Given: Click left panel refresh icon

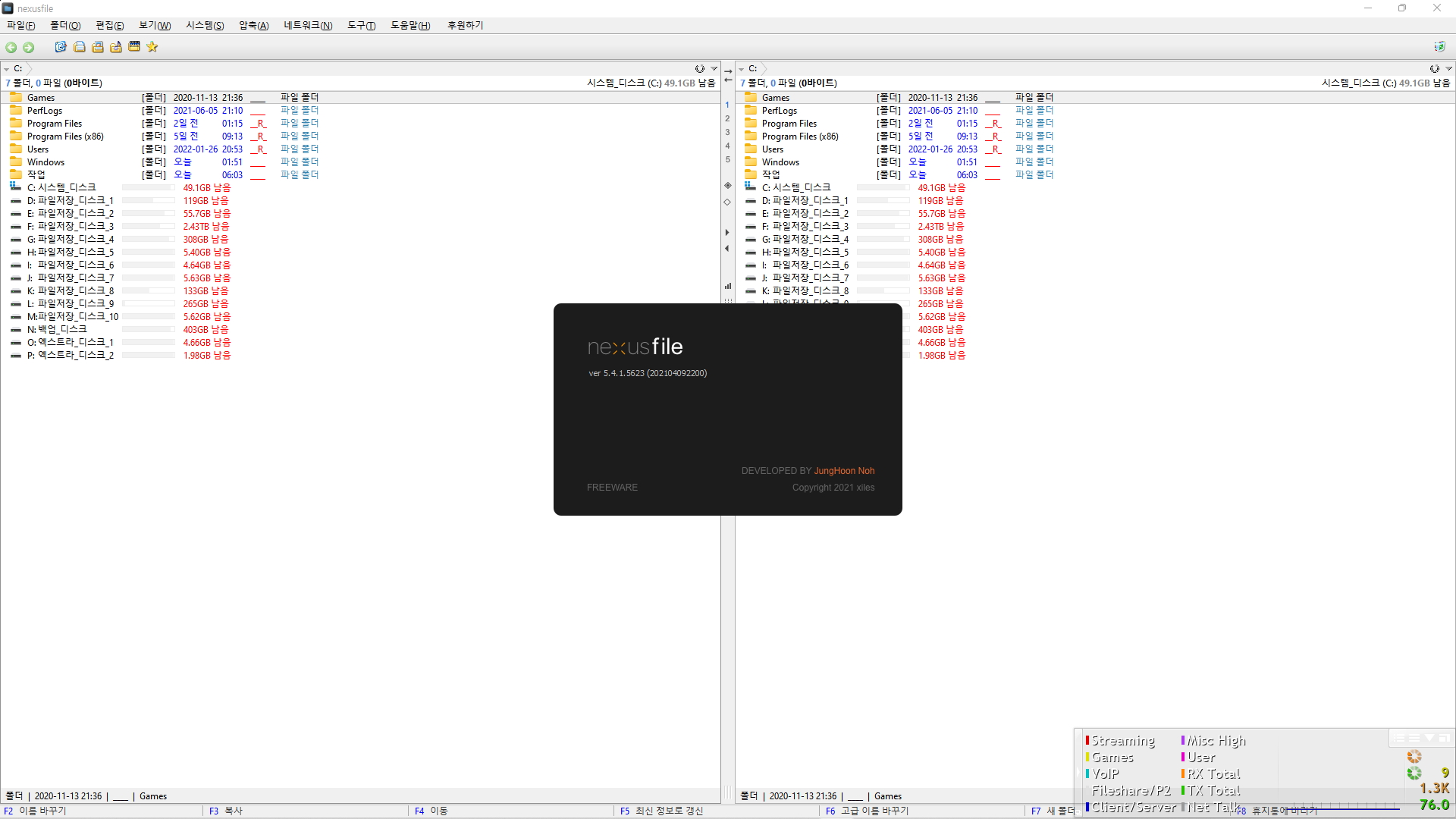Looking at the screenshot, I should 700,69.
